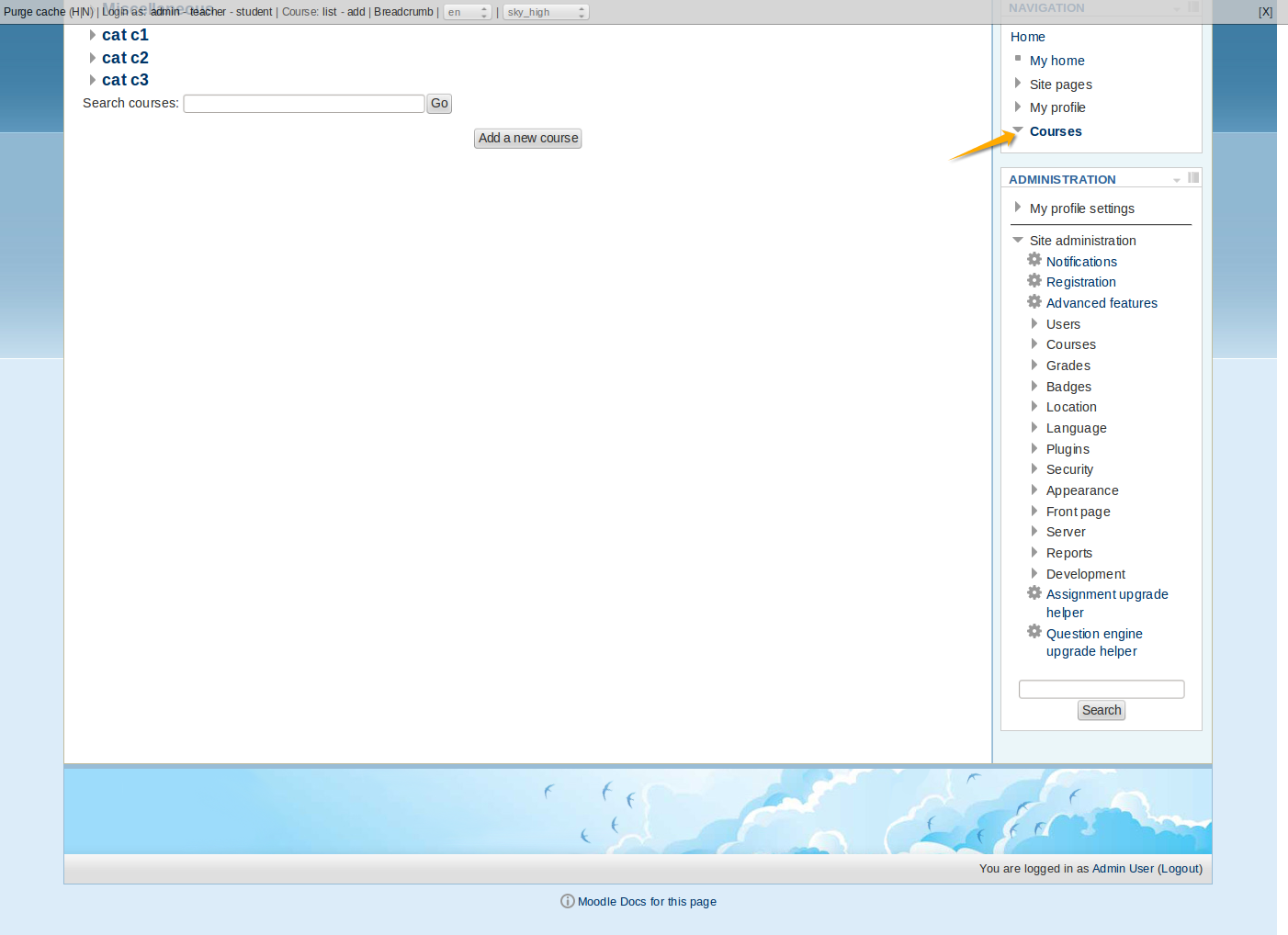Viewport: 1288px width, 935px height.
Task: Select Development in Site administration
Action: (x=1086, y=574)
